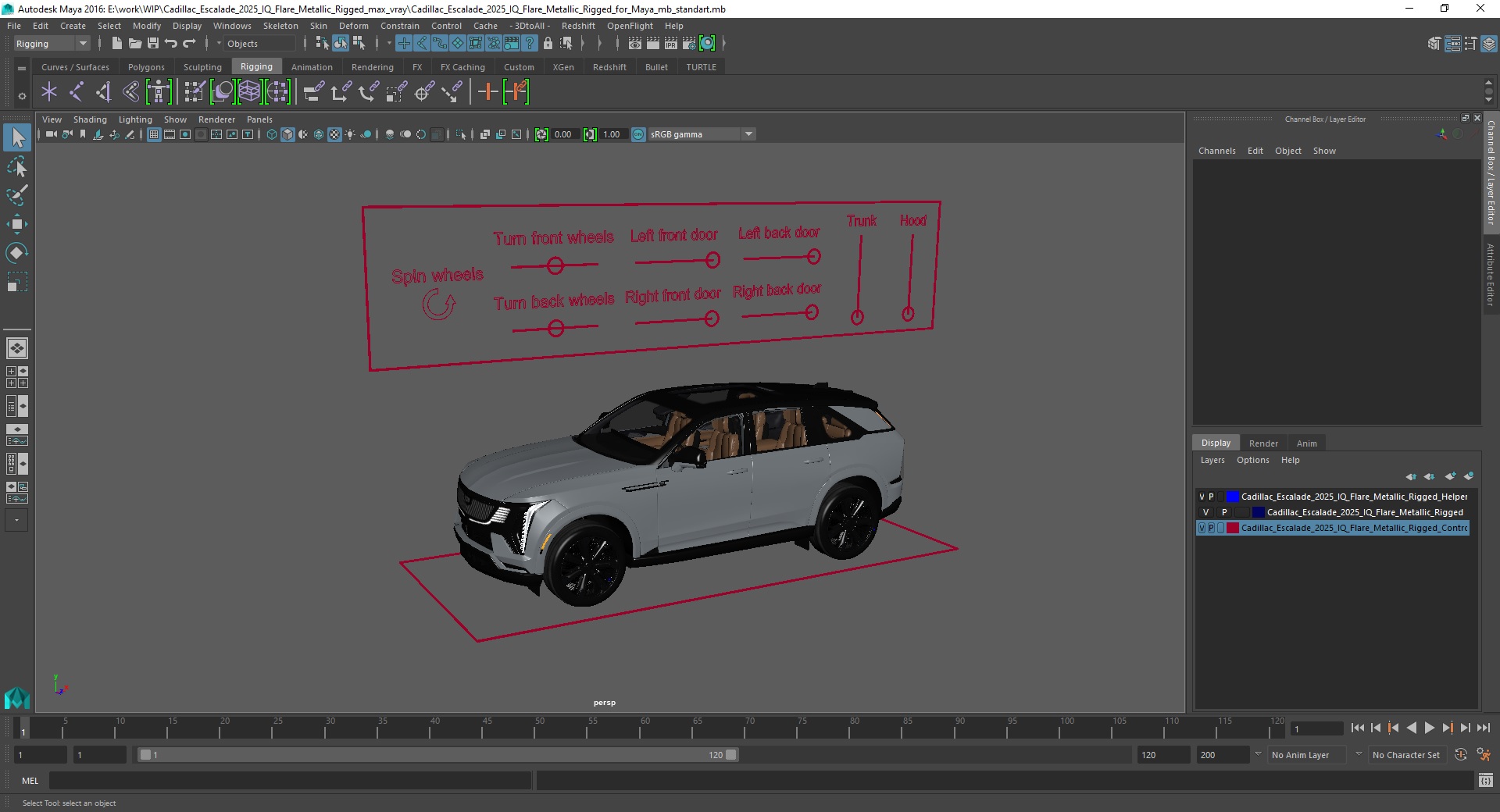Screen dimensions: 1500x812
Task: Switch to the Polygons shelf tab
Action: pyautogui.click(x=146, y=67)
